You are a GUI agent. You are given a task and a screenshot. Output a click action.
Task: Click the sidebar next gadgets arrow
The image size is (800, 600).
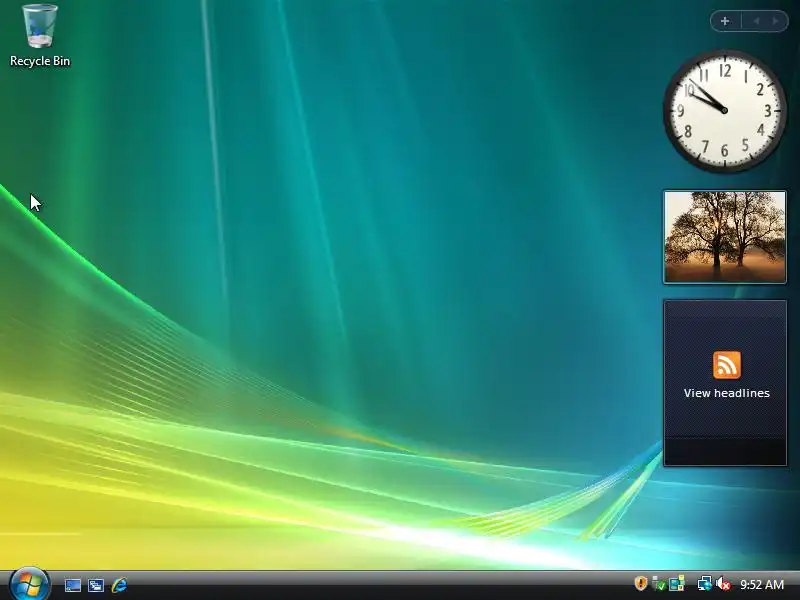click(x=776, y=21)
